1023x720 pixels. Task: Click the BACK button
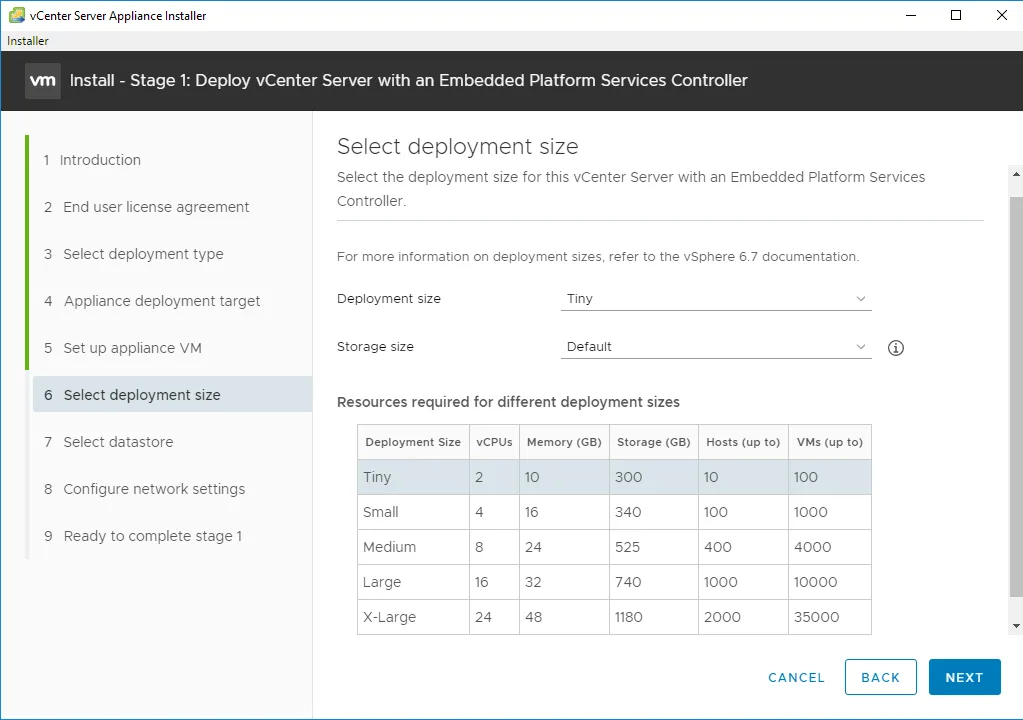(x=880, y=677)
